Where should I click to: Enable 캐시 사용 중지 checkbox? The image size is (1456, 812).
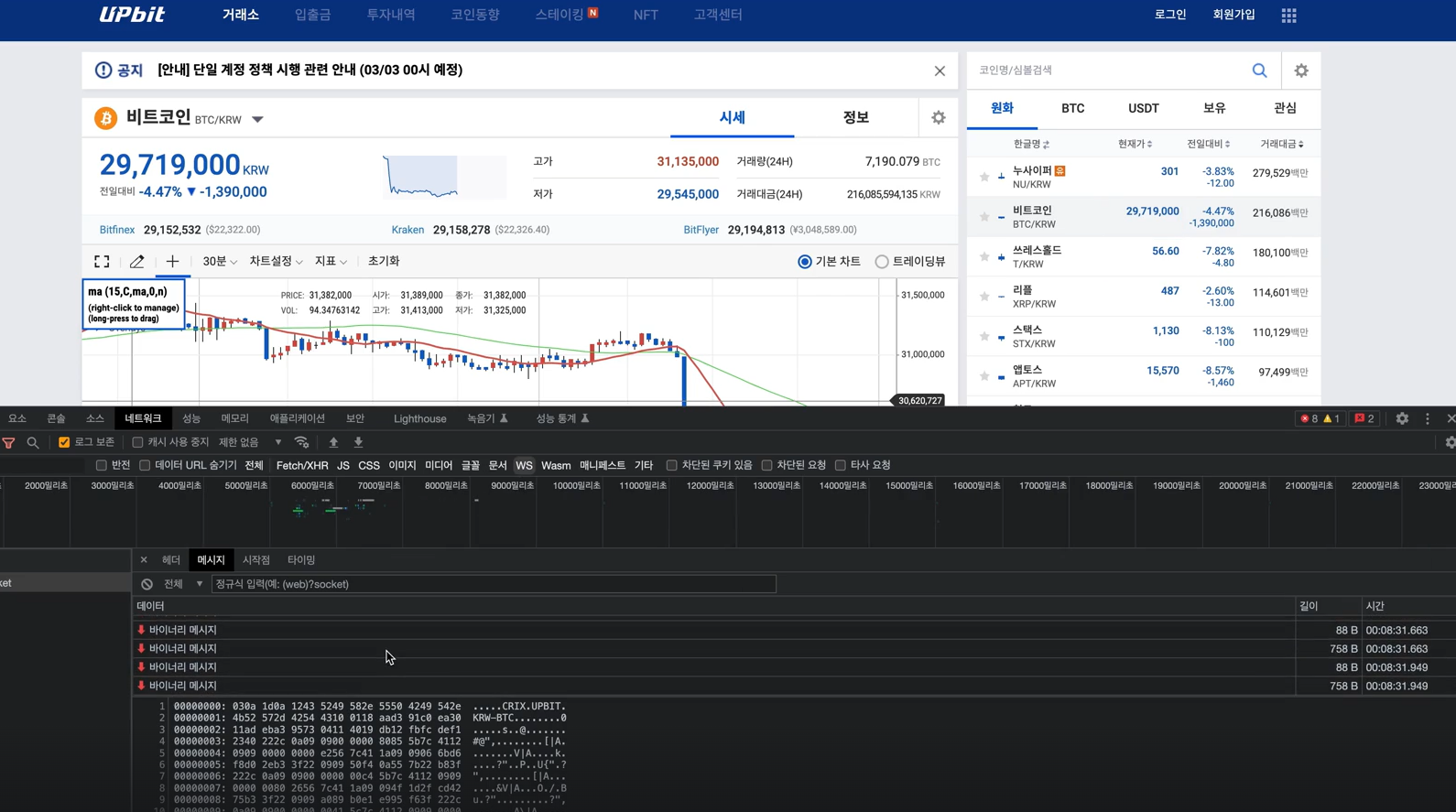(137, 442)
